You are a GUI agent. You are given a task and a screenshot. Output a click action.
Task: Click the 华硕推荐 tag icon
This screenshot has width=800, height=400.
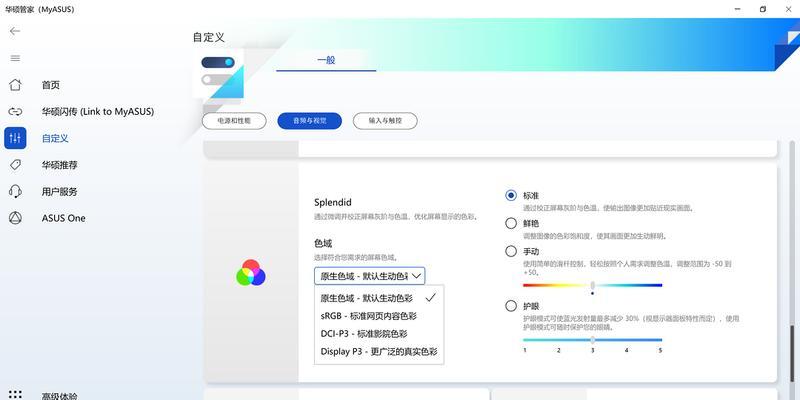point(15,165)
